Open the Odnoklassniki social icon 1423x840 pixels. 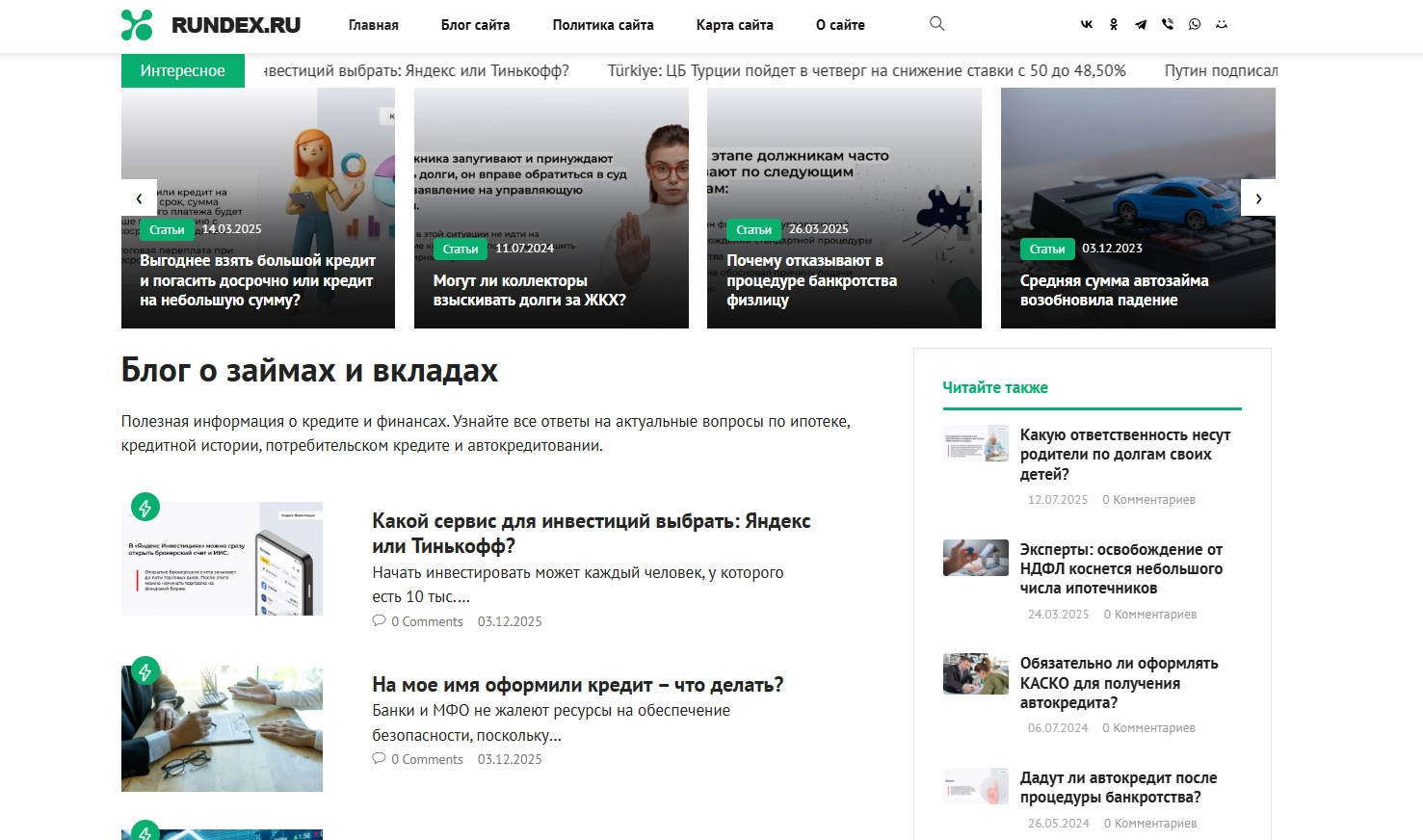pos(1114,25)
